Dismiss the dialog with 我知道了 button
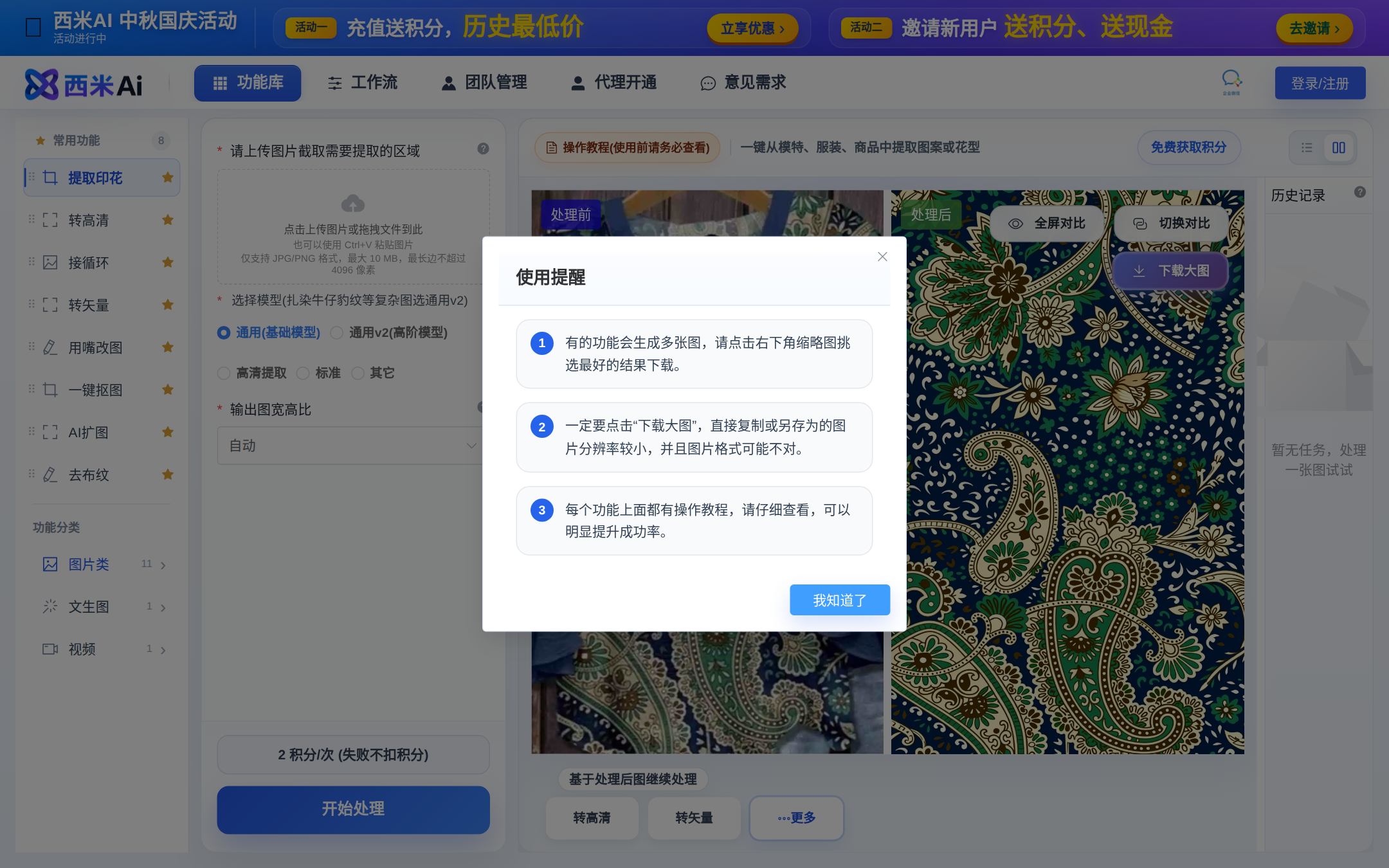This screenshot has width=1389, height=868. 839,600
